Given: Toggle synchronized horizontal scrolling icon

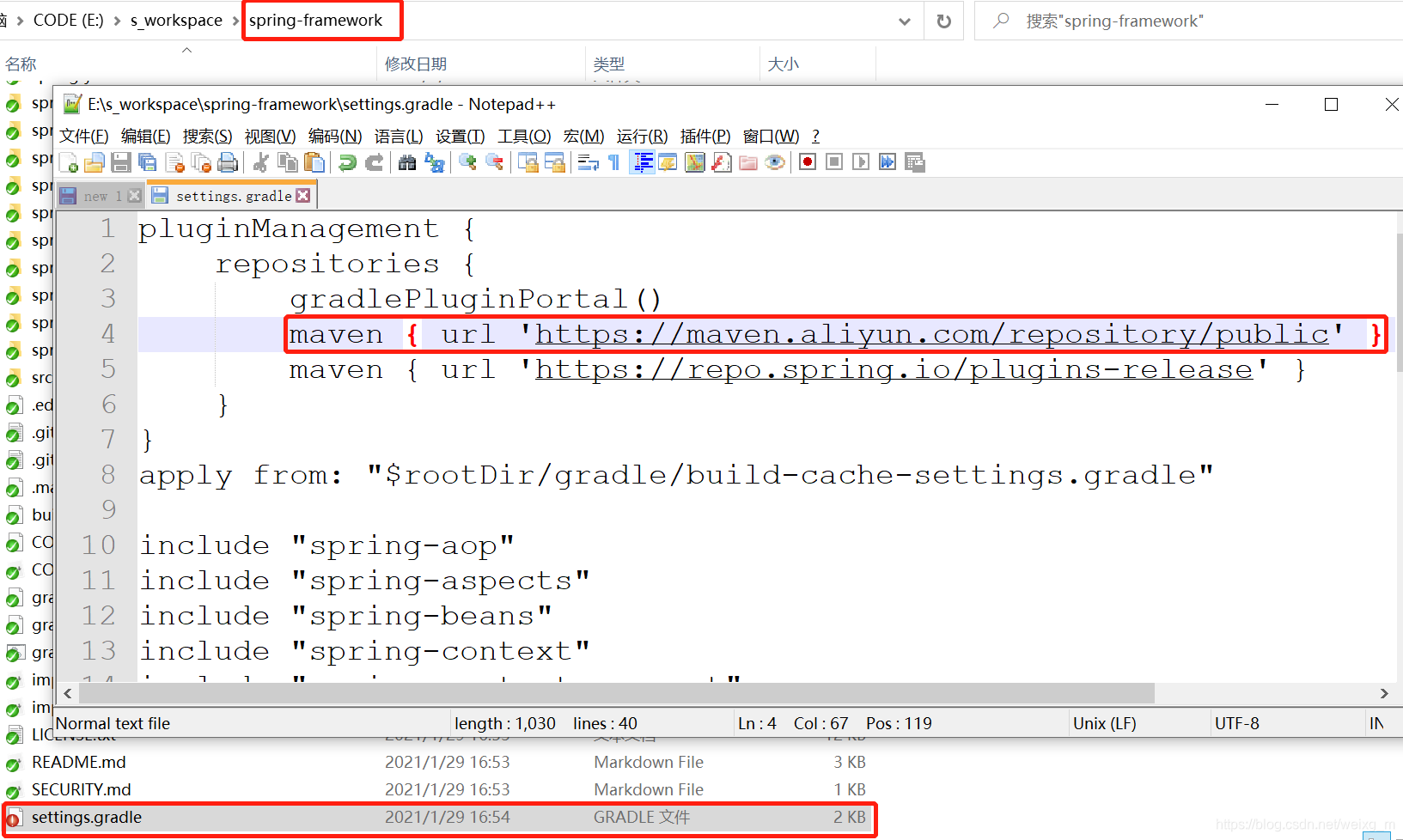Looking at the screenshot, I should pyautogui.click(x=555, y=162).
